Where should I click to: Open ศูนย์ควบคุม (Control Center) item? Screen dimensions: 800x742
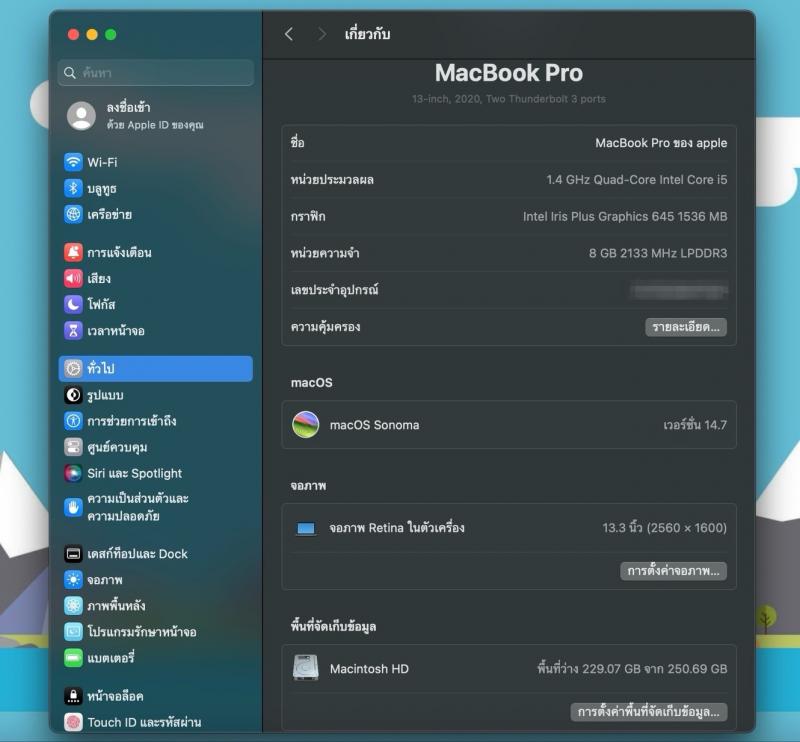[x=117, y=447]
